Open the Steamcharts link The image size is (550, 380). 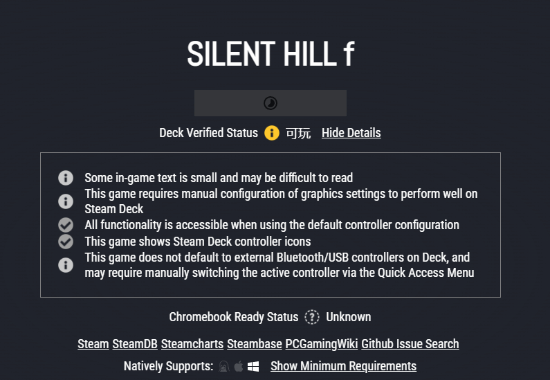pos(192,344)
